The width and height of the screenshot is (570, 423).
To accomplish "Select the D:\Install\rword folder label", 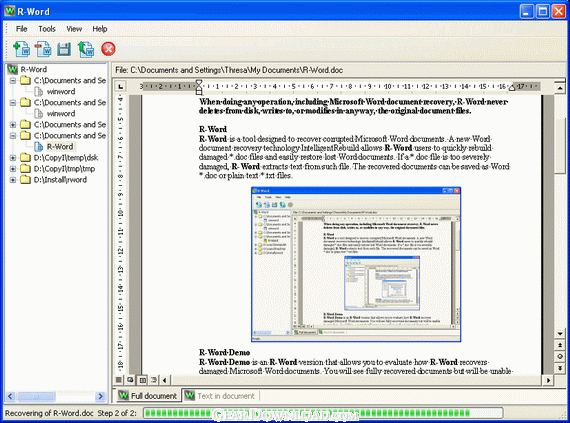I will click(x=60, y=180).
